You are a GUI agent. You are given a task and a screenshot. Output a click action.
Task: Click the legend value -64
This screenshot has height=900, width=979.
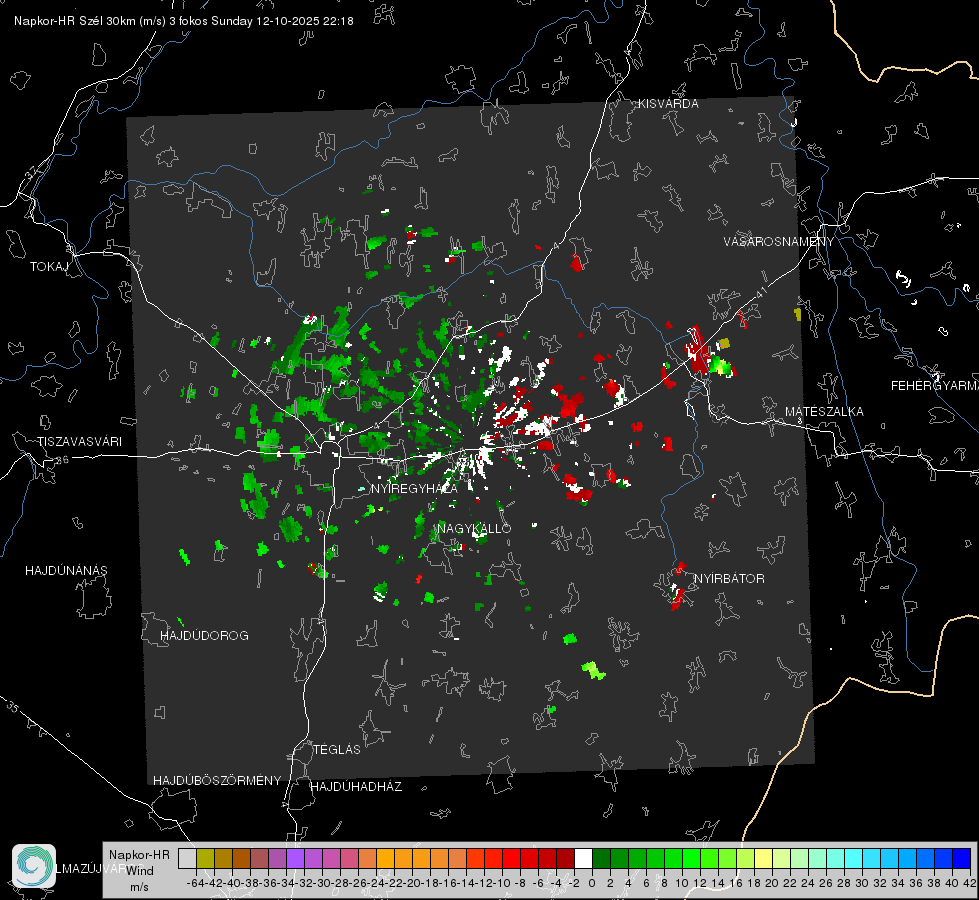196,883
